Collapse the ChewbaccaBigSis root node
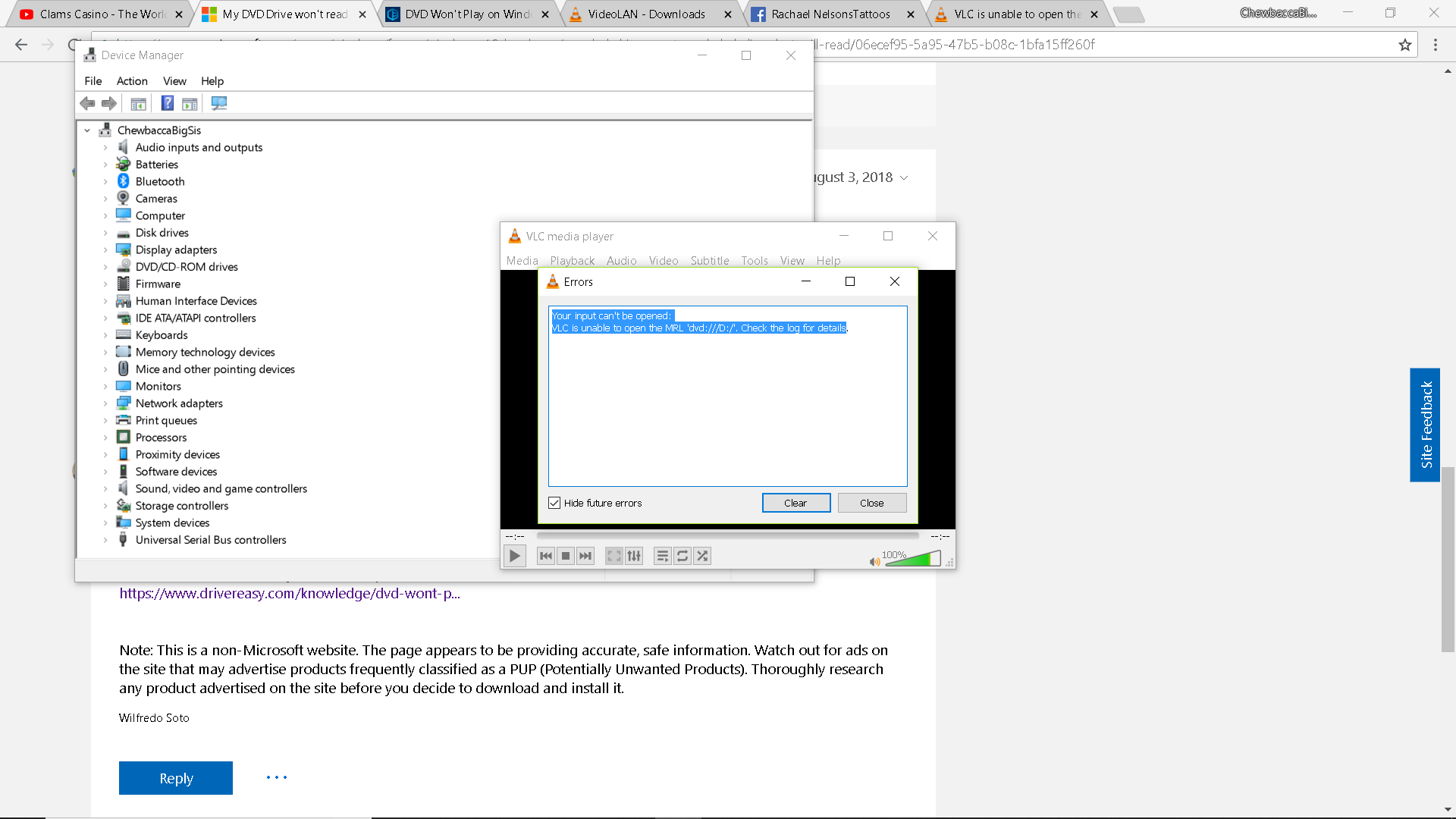Image resolution: width=1456 pixels, height=819 pixels. coord(87,130)
